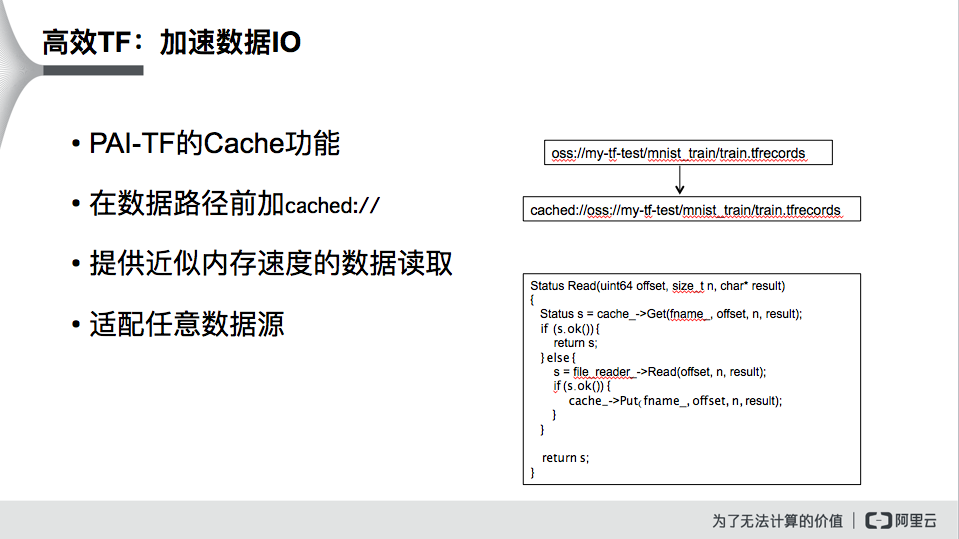The image size is (959, 539).
Task: Click the slide title 高效TF：加速数据IO
Action: (x=172, y=42)
